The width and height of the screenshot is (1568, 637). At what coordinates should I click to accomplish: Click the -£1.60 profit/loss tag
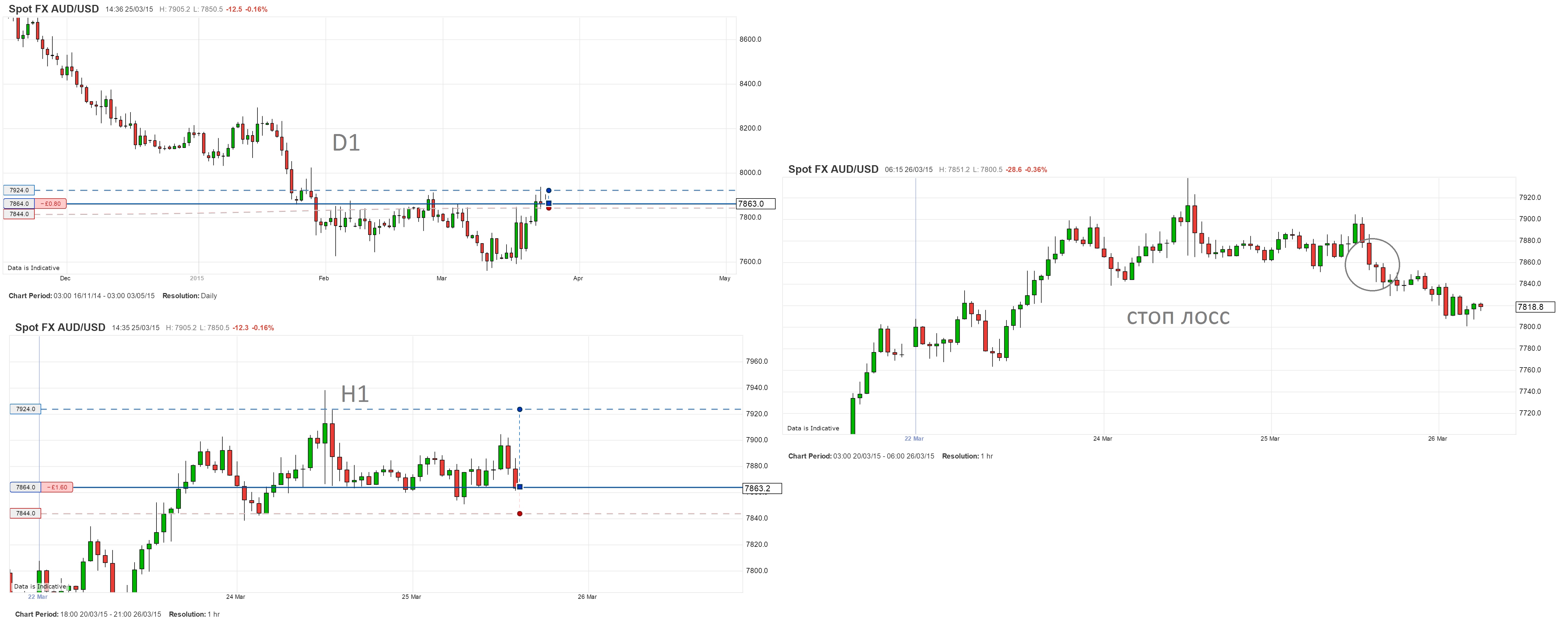pyautogui.click(x=57, y=487)
